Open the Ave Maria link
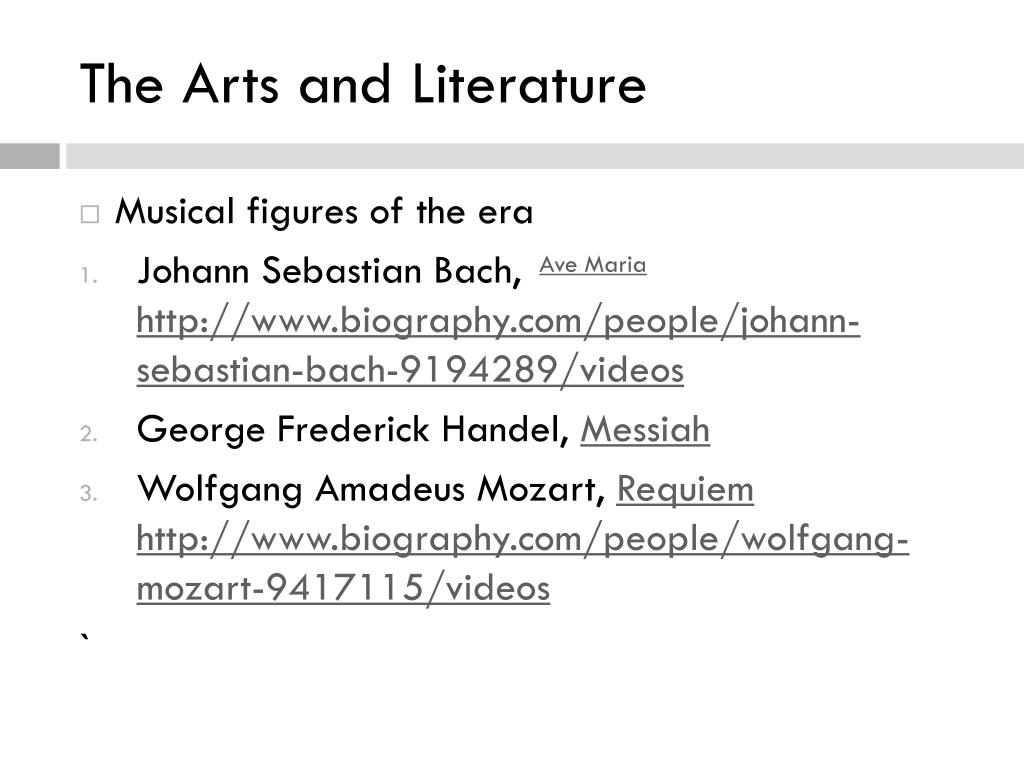The image size is (1024, 768). (592, 265)
